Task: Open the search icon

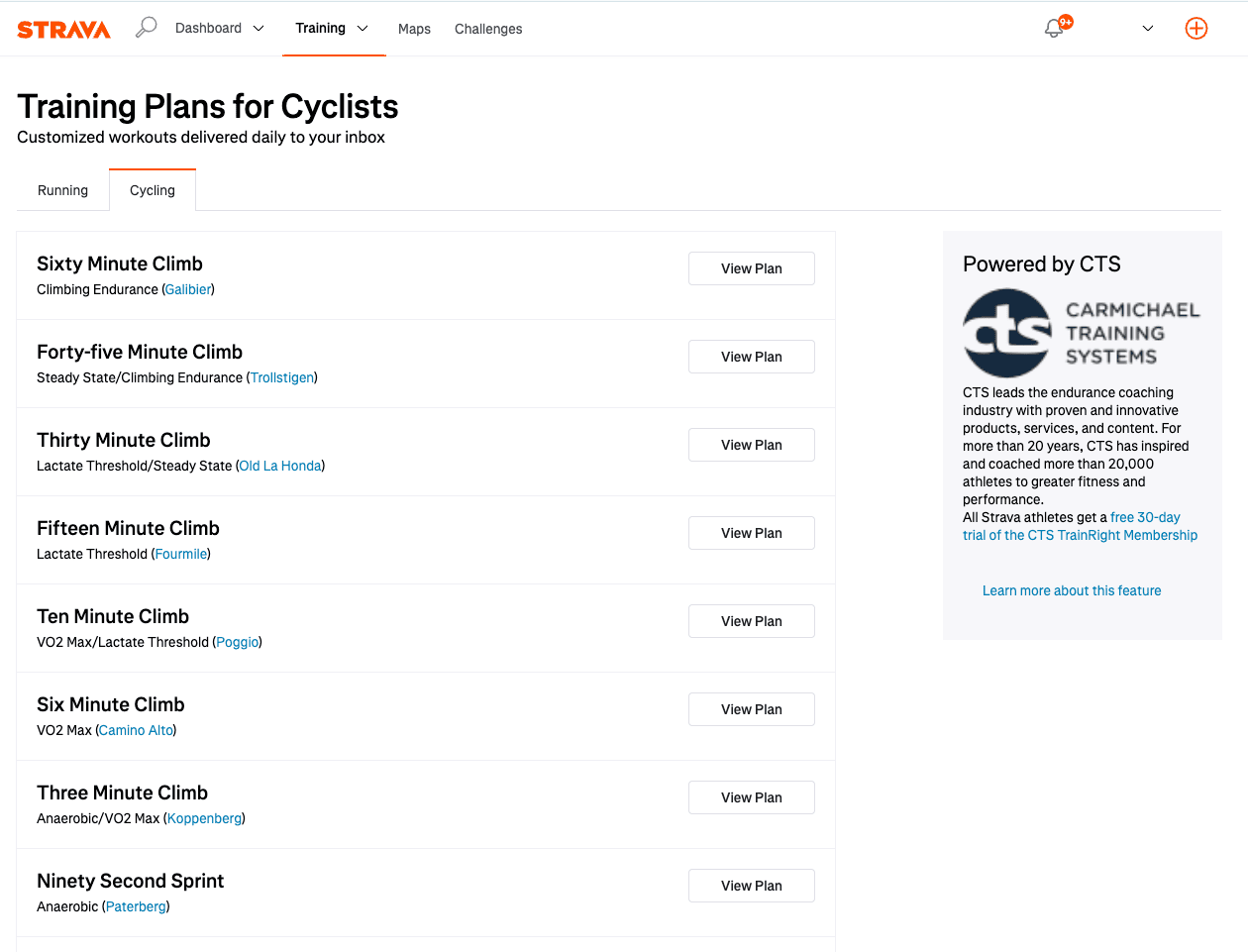Action: tap(146, 27)
